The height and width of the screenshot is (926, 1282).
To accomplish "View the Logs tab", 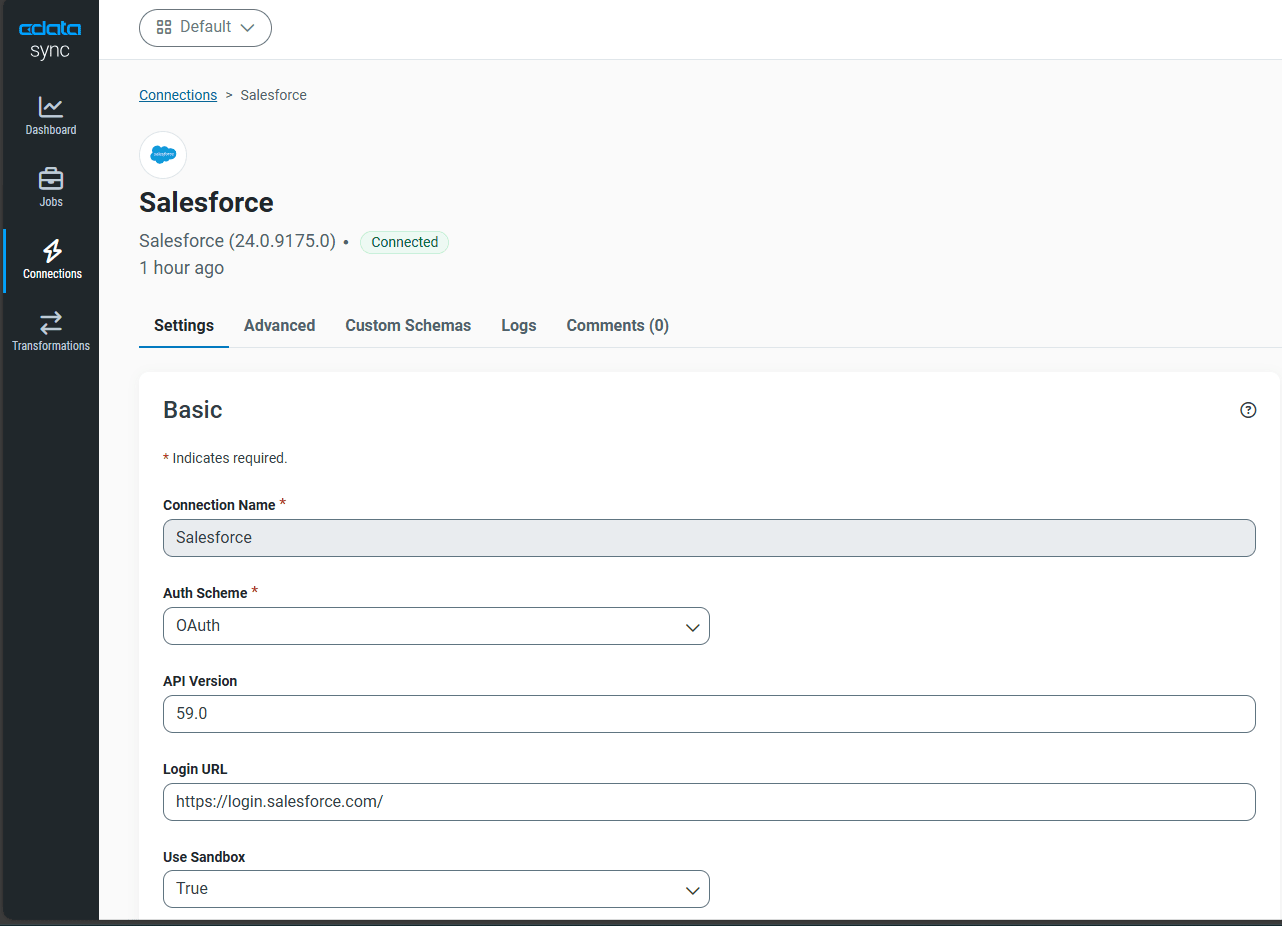I will point(518,325).
